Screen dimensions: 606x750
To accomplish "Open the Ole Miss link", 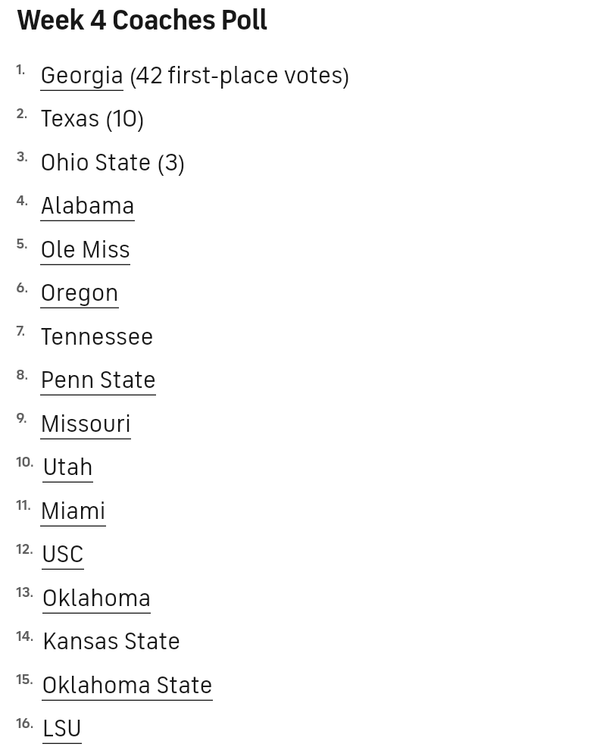I will pos(85,250).
